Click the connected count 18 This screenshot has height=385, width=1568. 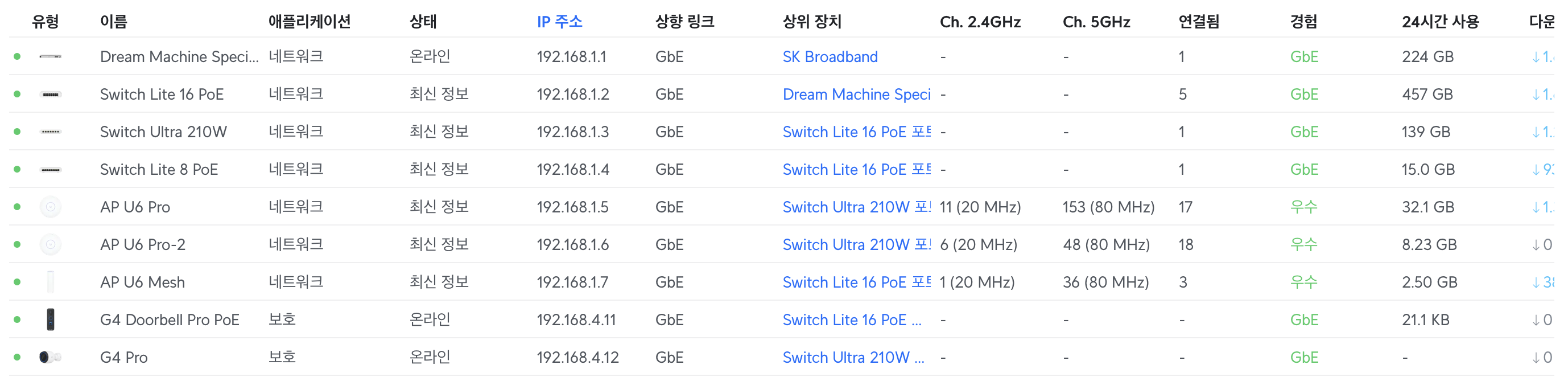[1186, 245]
